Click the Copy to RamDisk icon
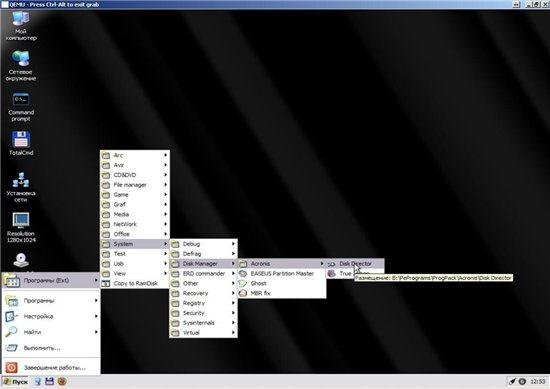The width and height of the screenshot is (550, 389). (106, 283)
